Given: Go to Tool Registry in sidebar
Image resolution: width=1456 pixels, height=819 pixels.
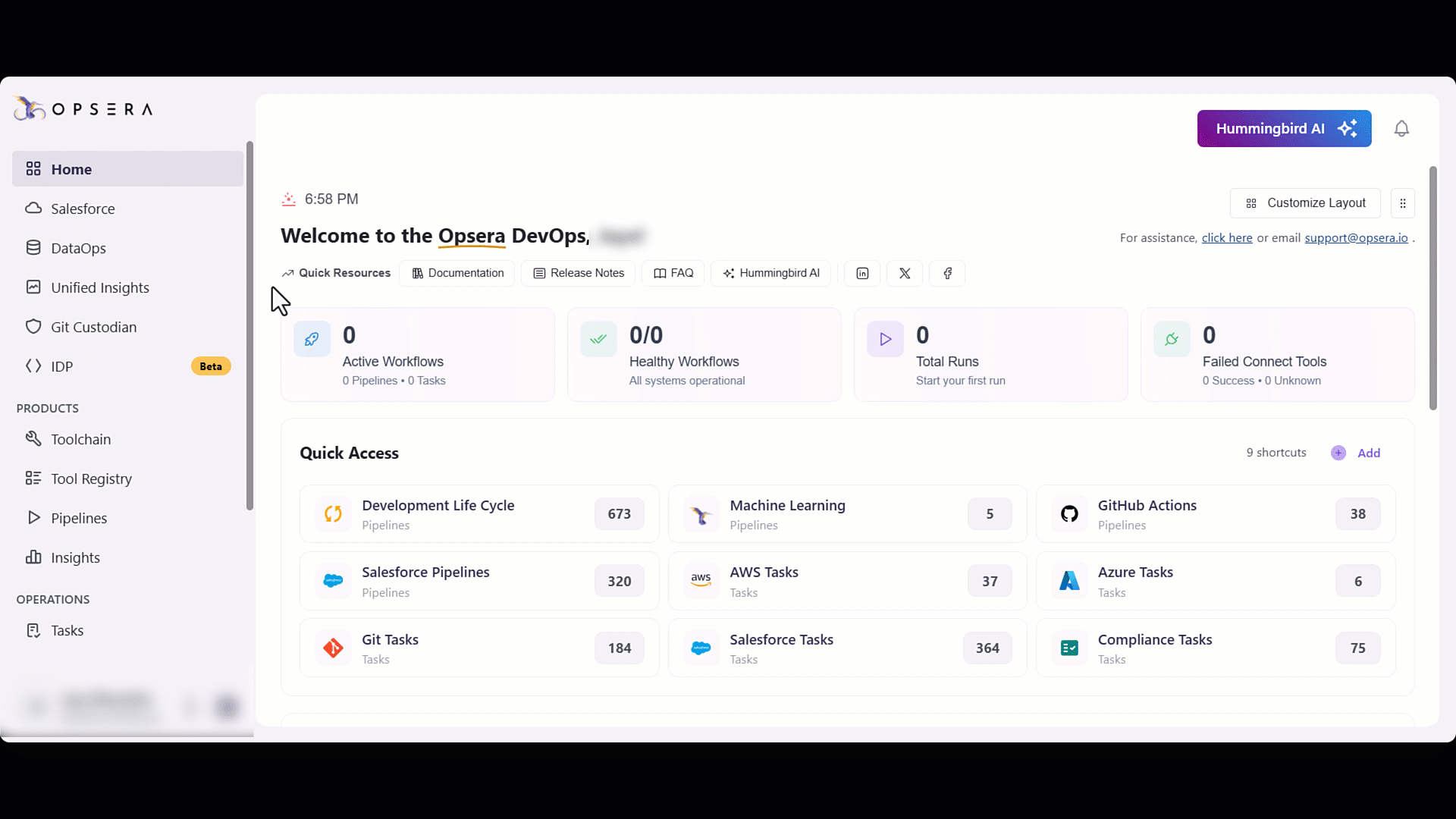Looking at the screenshot, I should [91, 479].
